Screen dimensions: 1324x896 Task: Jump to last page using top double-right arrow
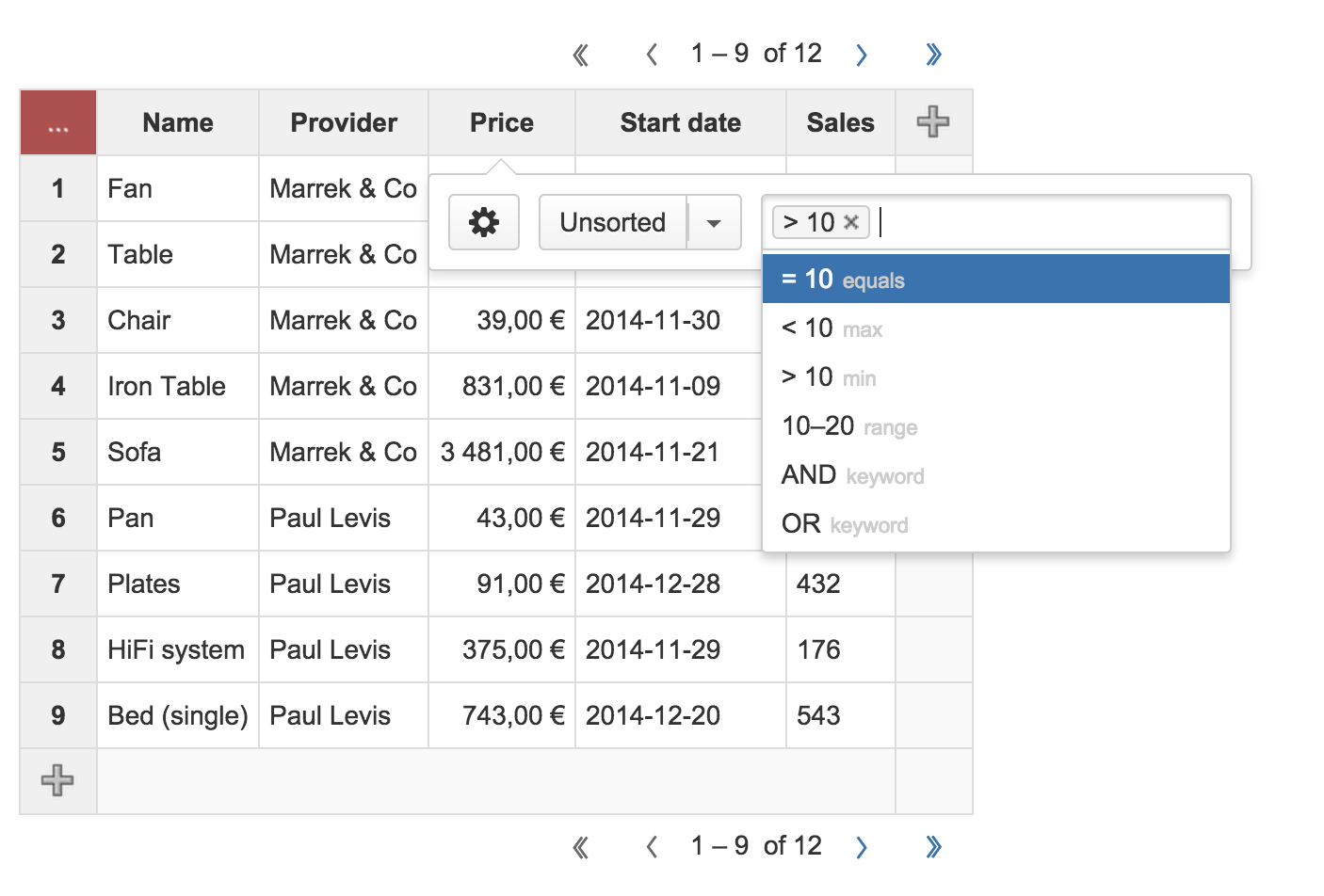[x=933, y=55]
